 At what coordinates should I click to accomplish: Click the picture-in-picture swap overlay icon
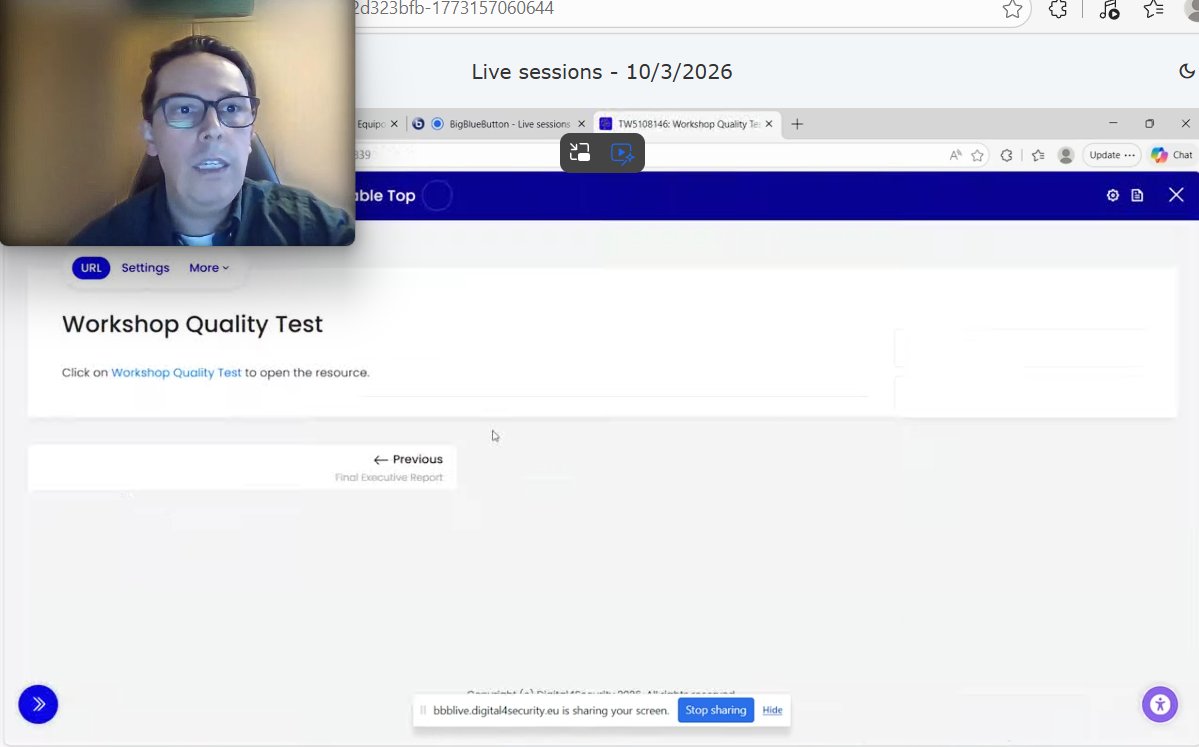(x=580, y=153)
